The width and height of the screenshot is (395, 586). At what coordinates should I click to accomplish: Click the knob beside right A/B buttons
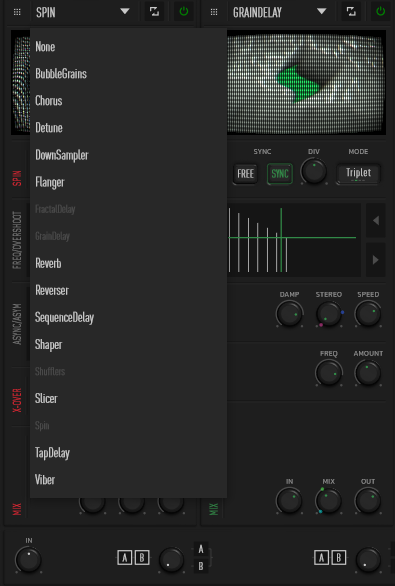pos(368,560)
